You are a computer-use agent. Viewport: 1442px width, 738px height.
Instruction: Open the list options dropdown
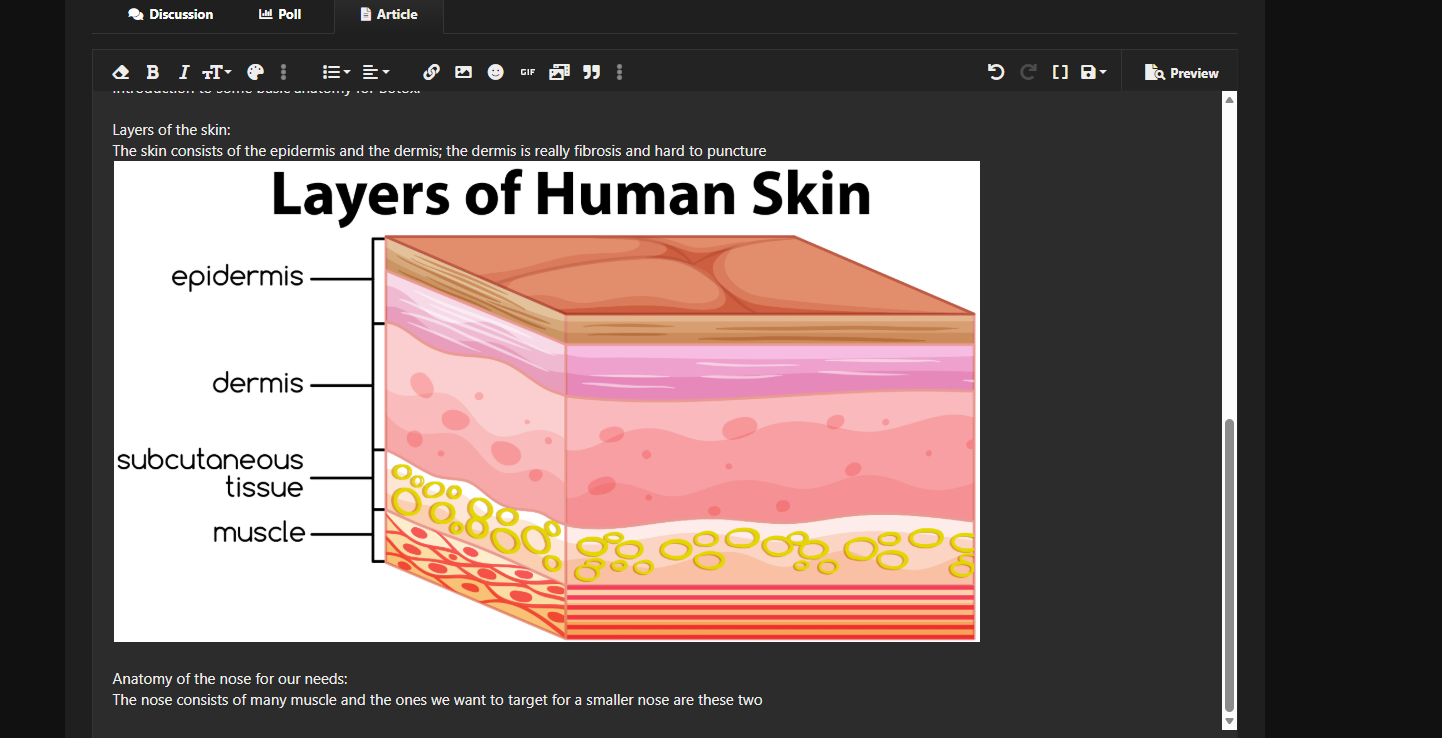coord(336,72)
